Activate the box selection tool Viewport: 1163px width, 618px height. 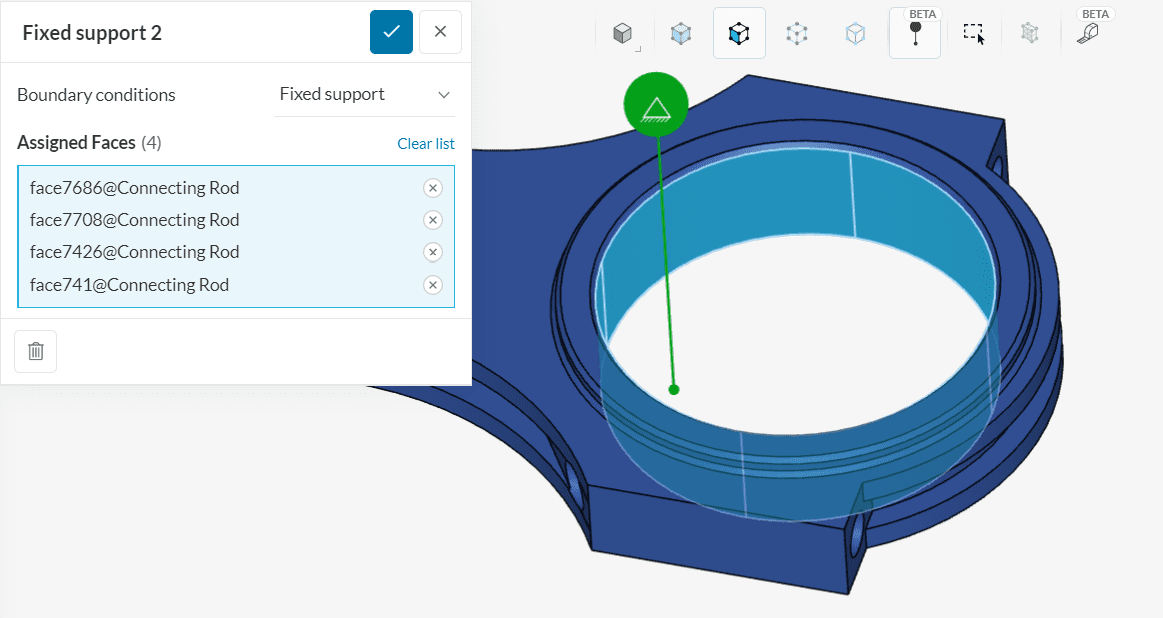click(x=974, y=34)
